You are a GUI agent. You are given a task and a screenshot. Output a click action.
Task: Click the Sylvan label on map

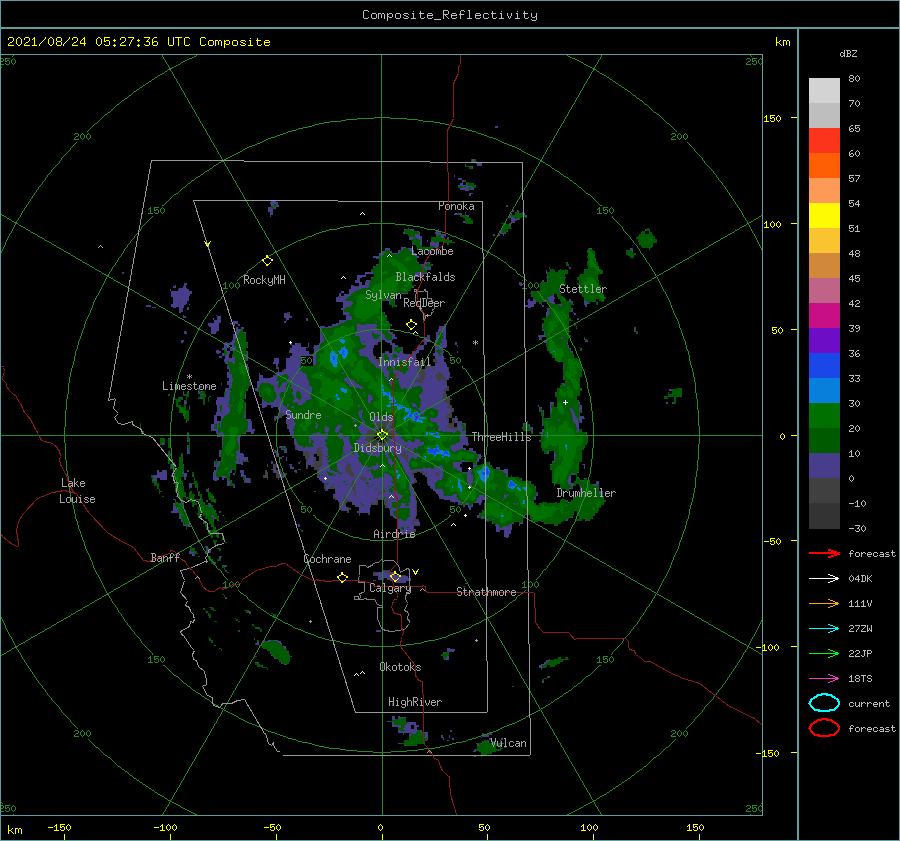click(x=383, y=296)
